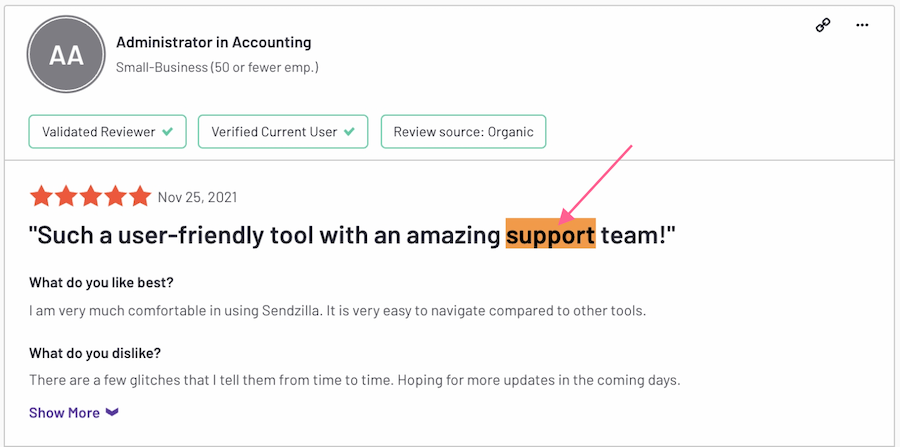
Task: Click the Validated Reviewer badge
Action: click(x=108, y=132)
